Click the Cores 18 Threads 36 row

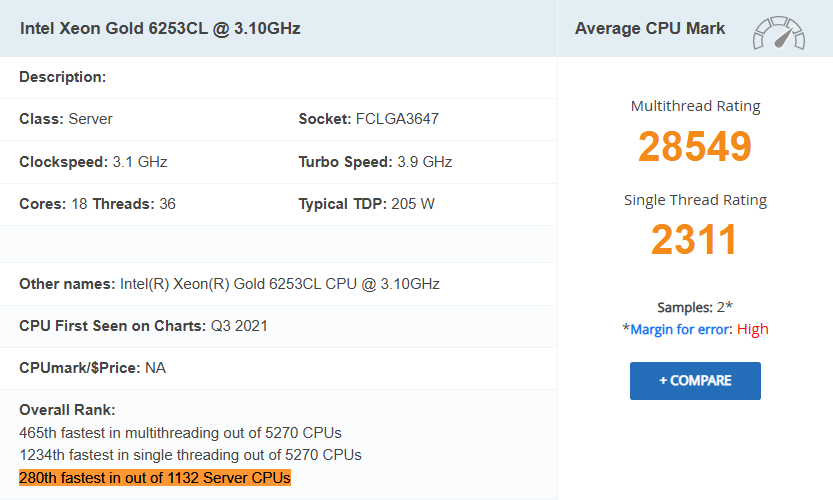(x=97, y=204)
